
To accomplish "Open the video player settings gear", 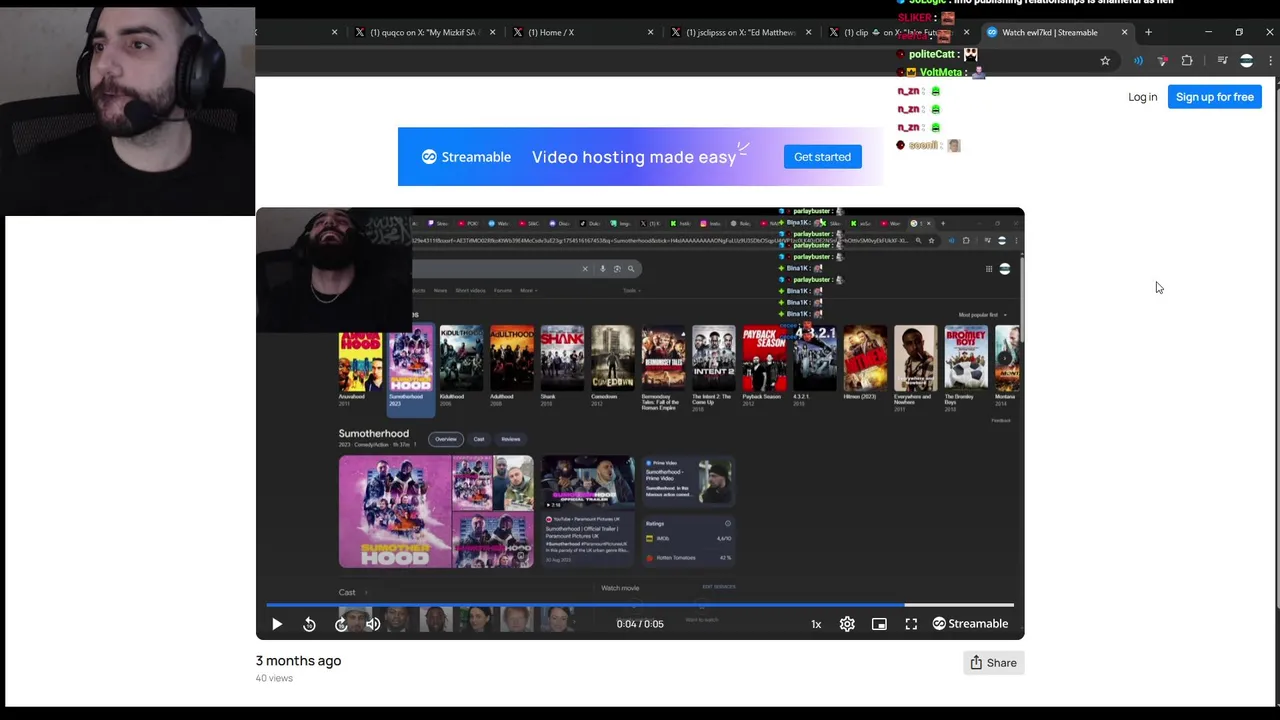I will 847,624.
